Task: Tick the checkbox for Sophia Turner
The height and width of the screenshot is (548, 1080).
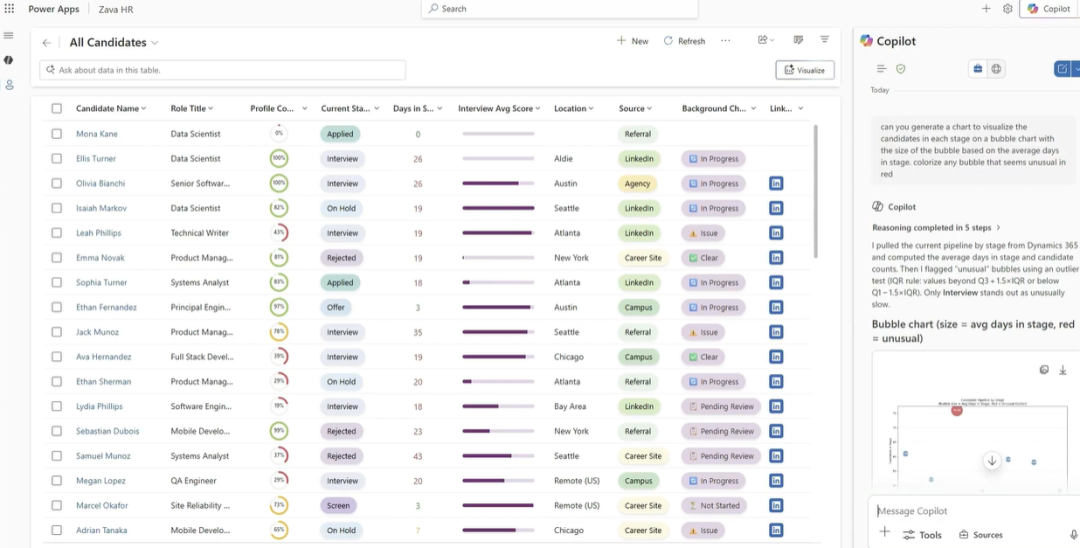Action: (x=56, y=283)
